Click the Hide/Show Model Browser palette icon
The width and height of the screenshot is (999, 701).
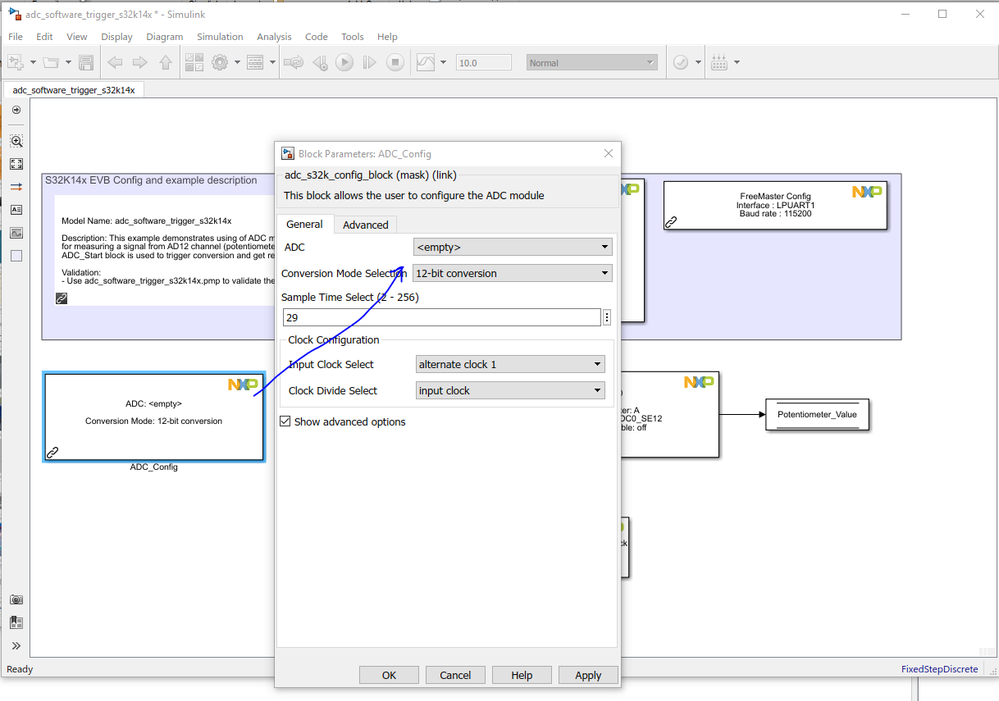(17, 110)
